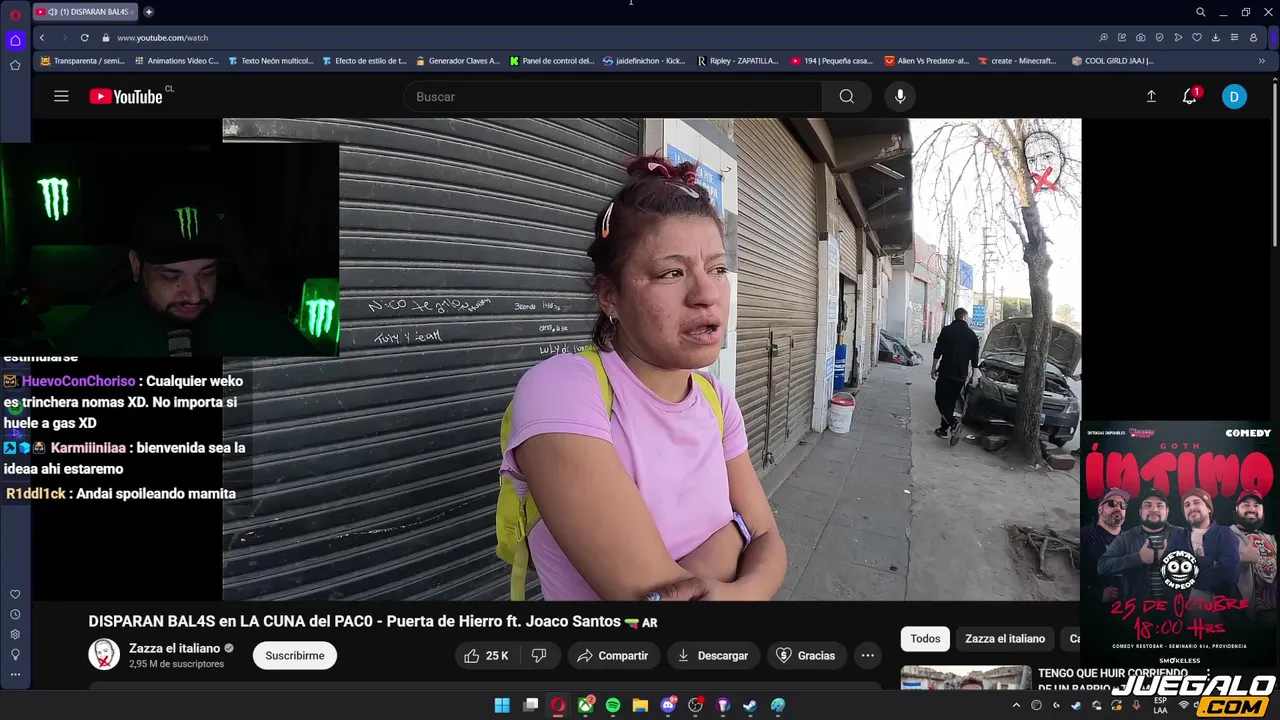Open Opera sidebar favorites heart icon

coord(15,594)
